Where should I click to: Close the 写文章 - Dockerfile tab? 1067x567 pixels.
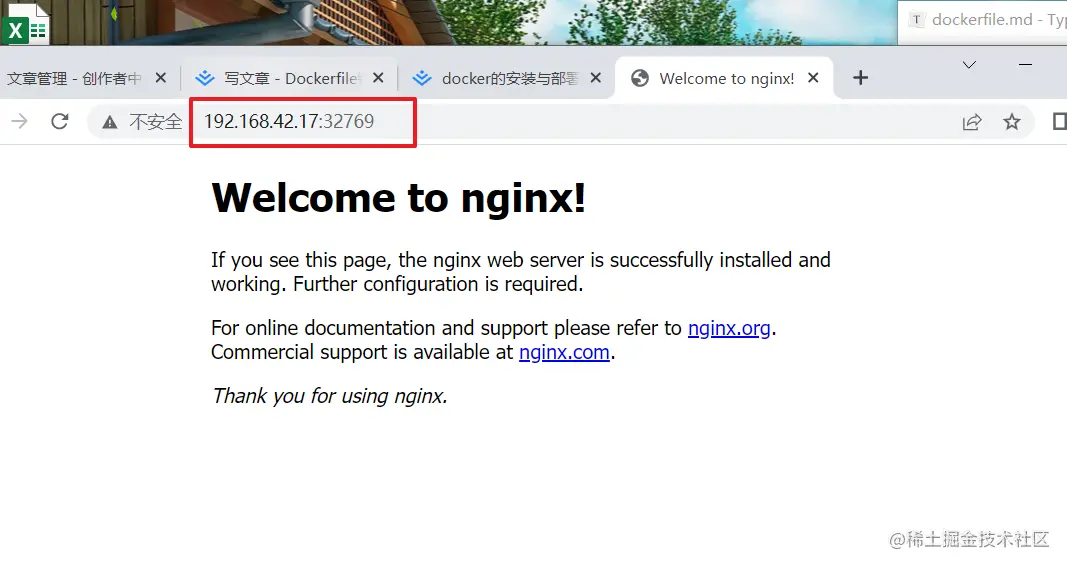(378, 78)
